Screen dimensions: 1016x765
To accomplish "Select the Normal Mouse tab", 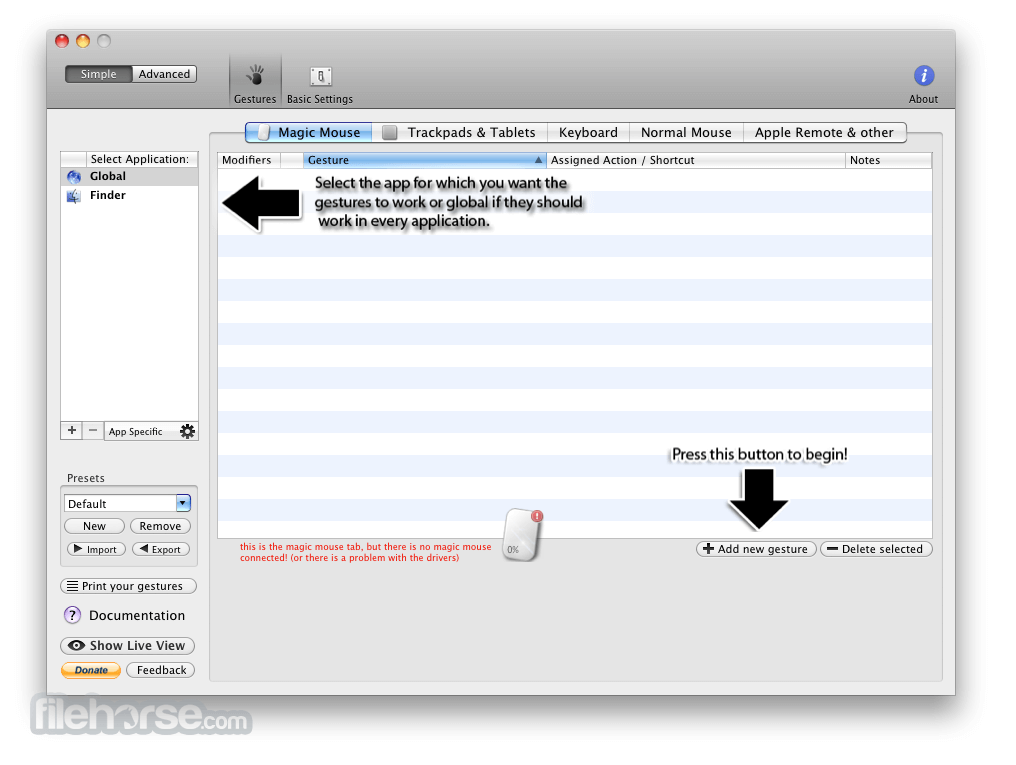I will 686,132.
